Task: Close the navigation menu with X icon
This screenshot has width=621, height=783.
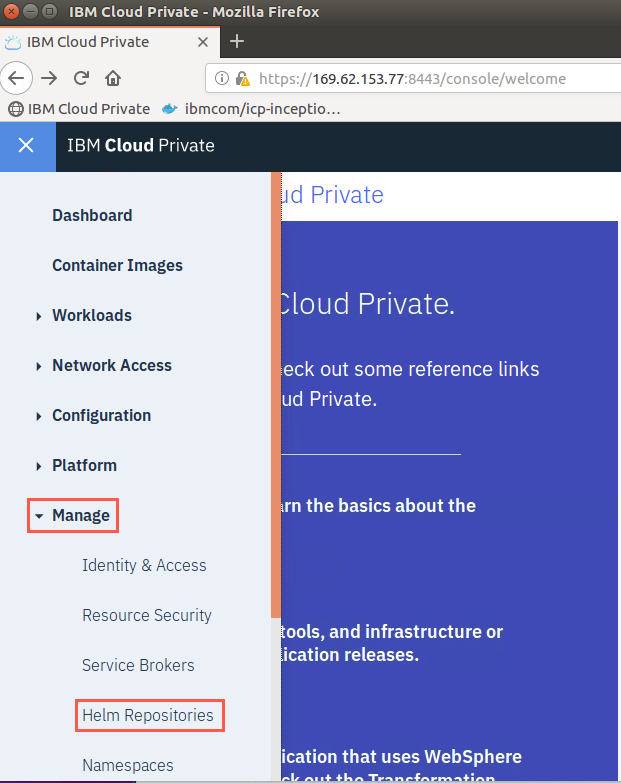Action: pos(26,145)
